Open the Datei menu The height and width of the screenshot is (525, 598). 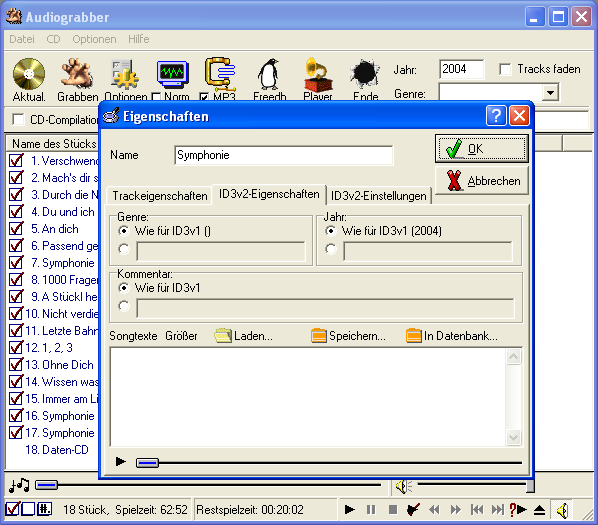pyautogui.click(x=22, y=39)
